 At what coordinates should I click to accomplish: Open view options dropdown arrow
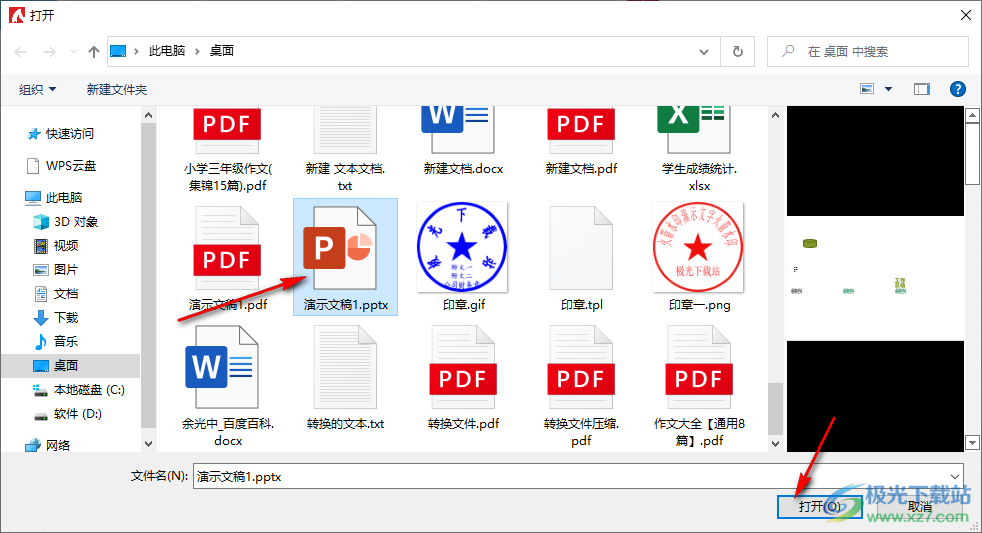point(888,89)
